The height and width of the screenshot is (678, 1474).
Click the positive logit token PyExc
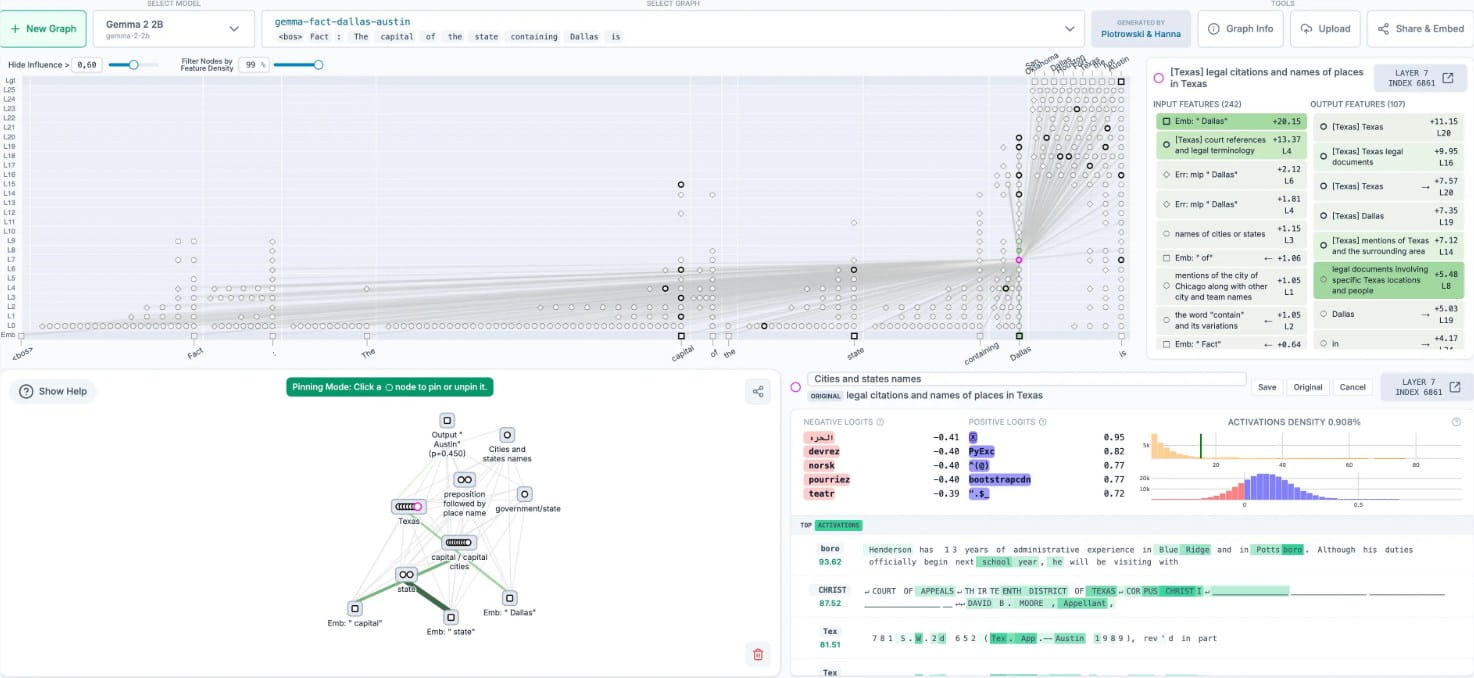982,452
